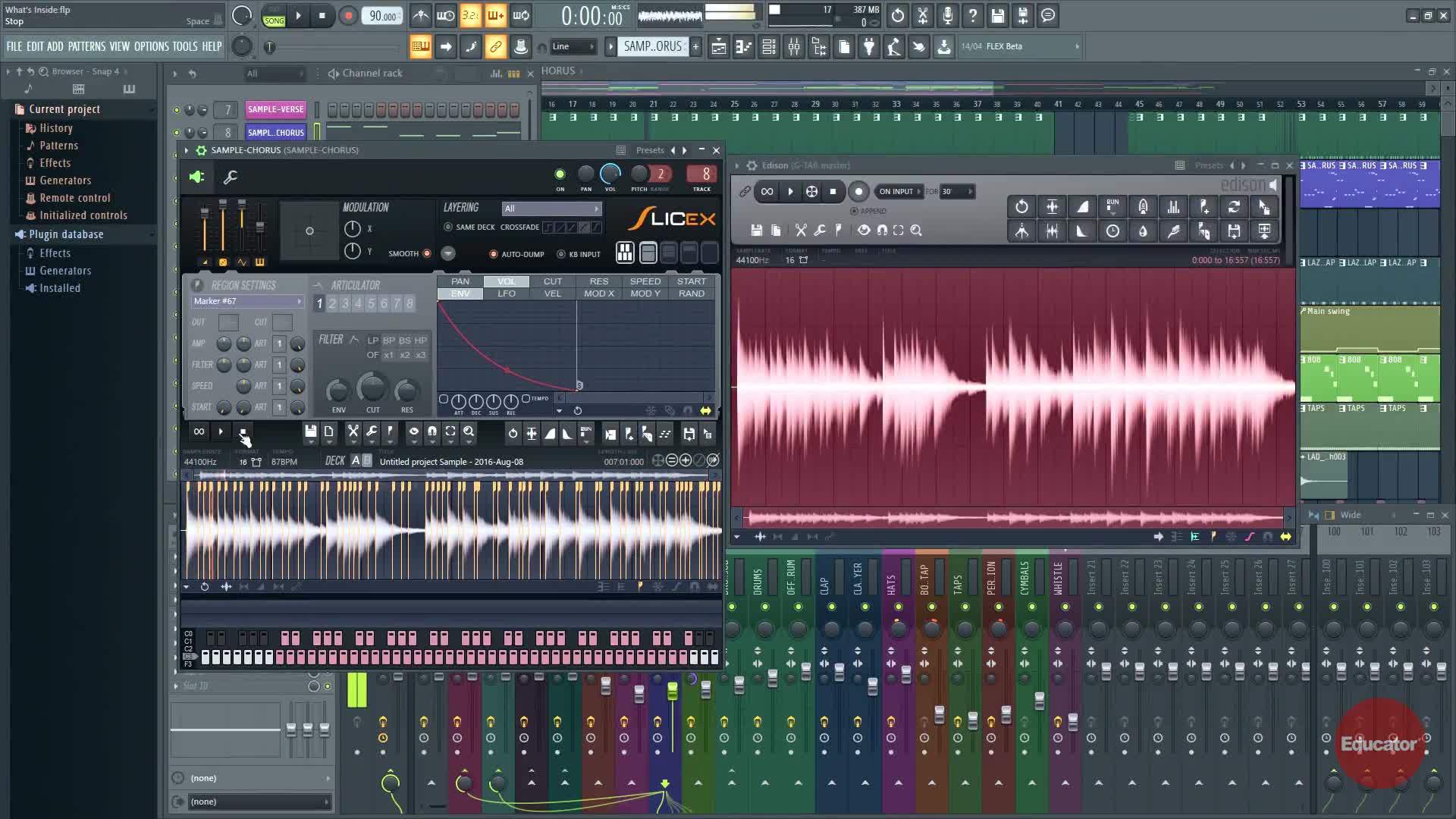Click the Slicex save sample disk icon

310,432
